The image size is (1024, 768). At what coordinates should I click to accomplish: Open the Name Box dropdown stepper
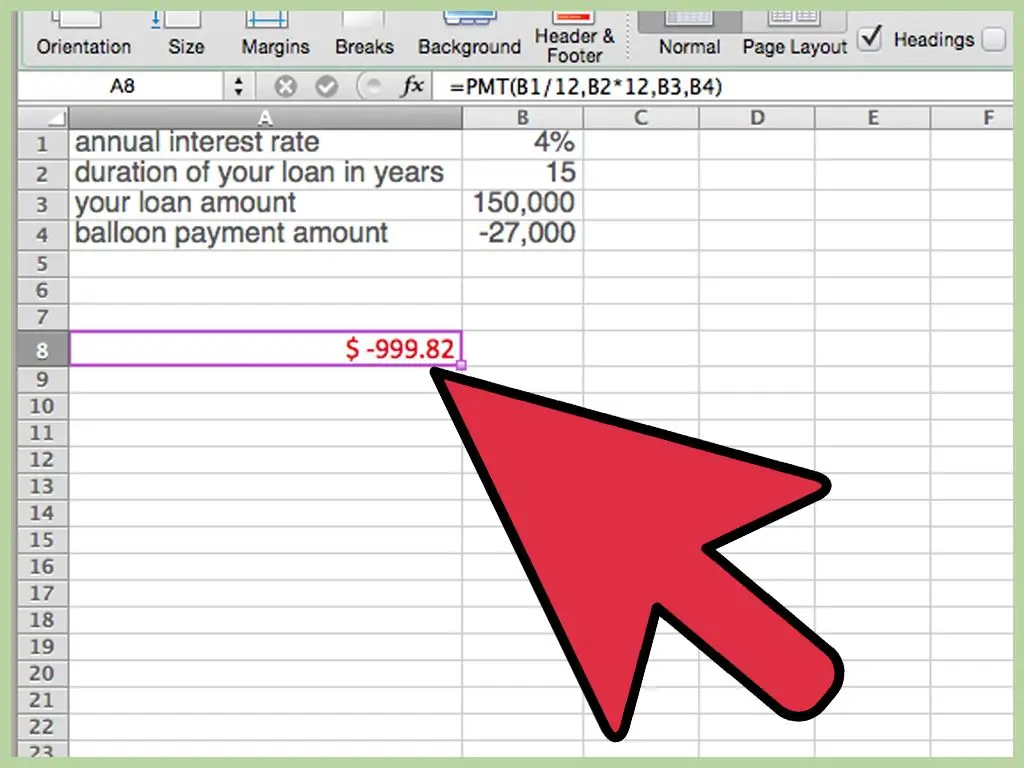tap(238, 86)
